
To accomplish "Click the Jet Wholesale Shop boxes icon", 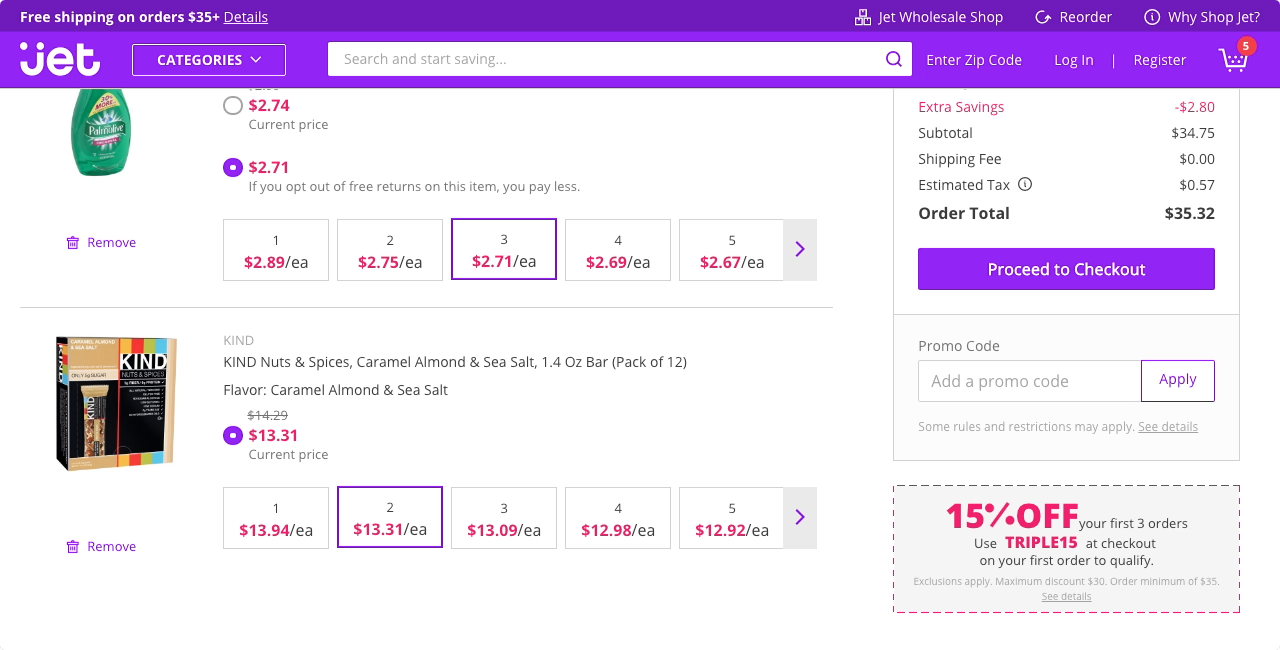I will click(x=863, y=17).
